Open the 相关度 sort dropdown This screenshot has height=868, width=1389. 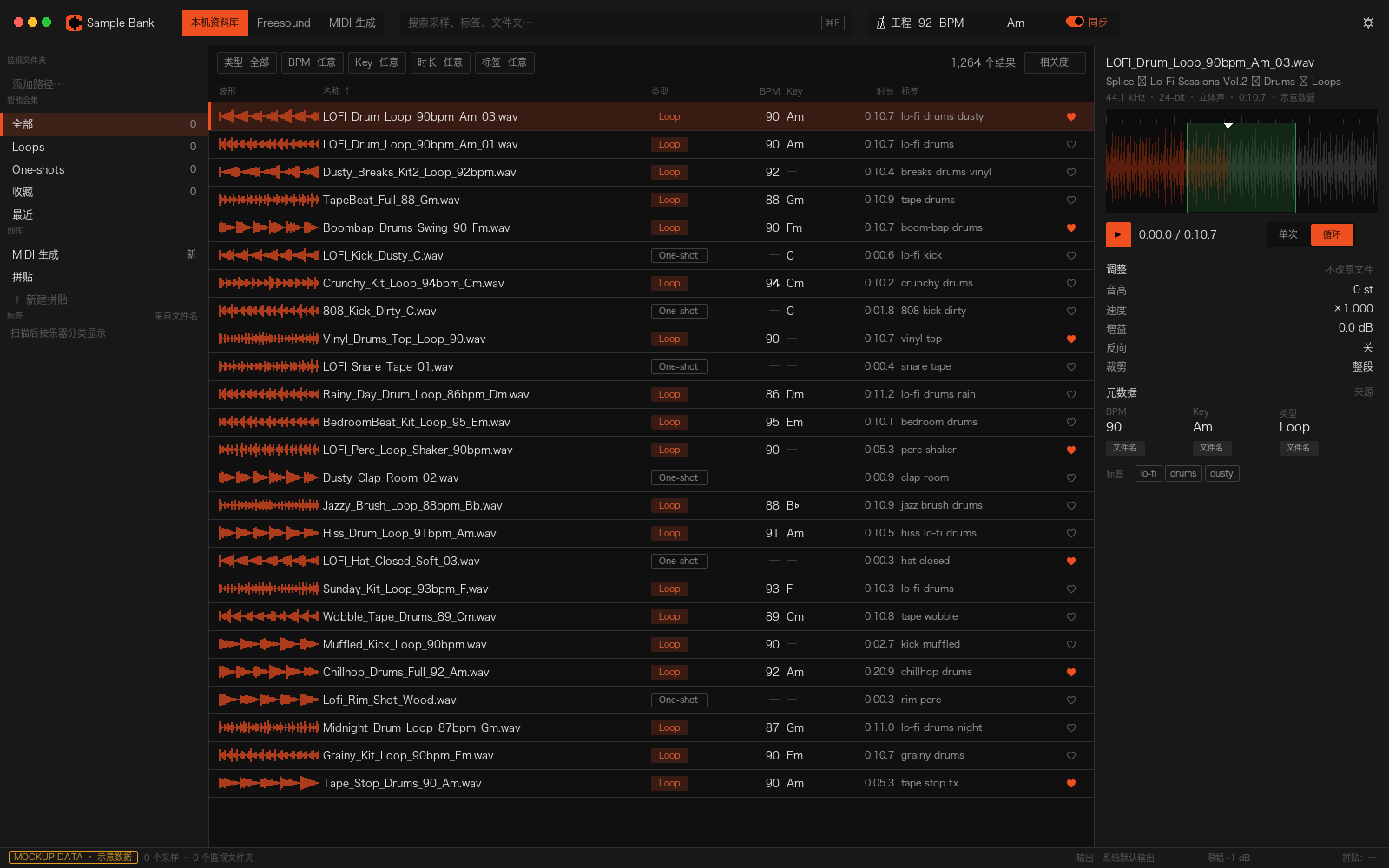point(1054,62)
